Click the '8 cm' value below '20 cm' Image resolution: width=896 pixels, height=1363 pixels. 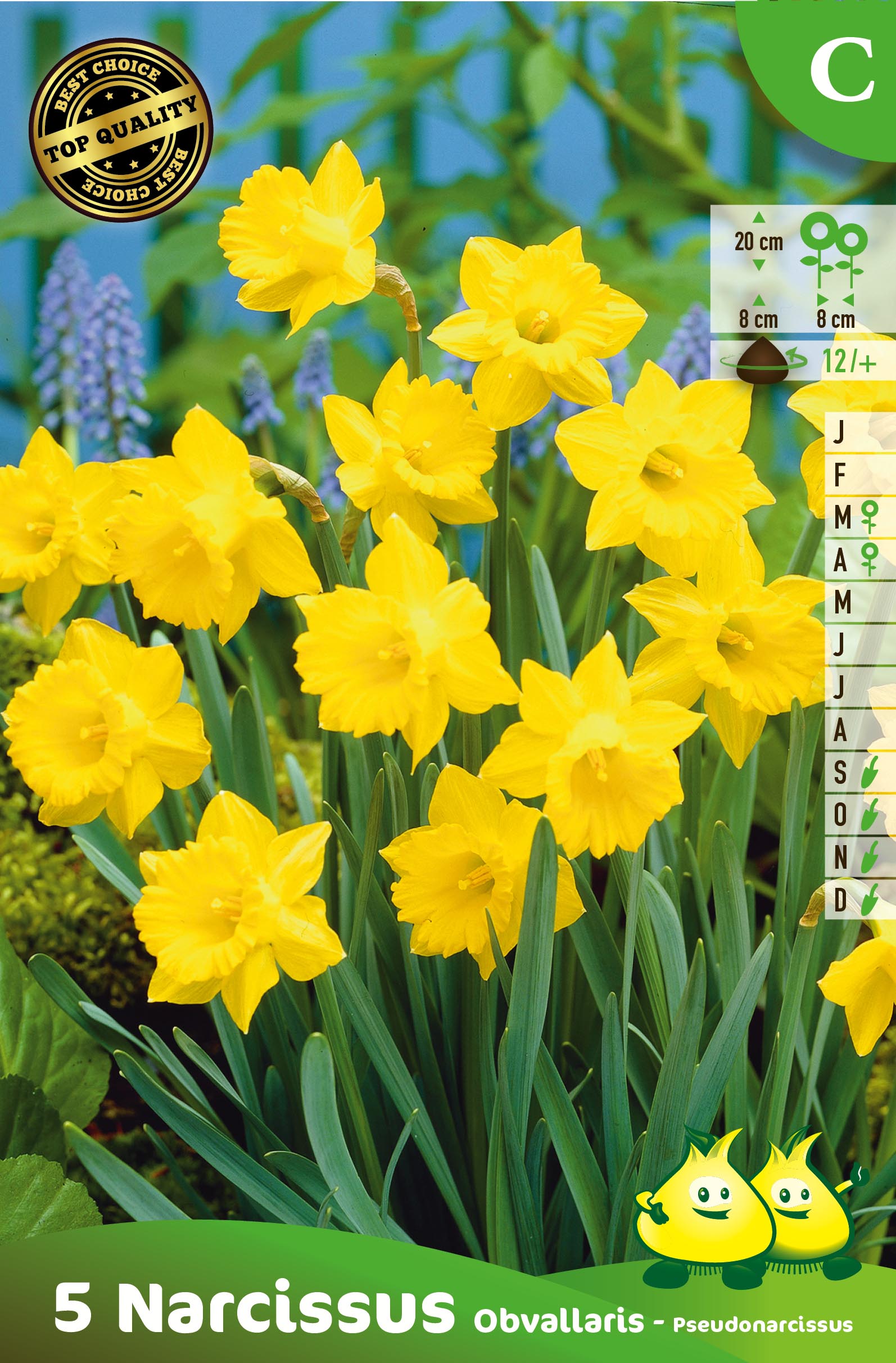(x=758, y=319)
